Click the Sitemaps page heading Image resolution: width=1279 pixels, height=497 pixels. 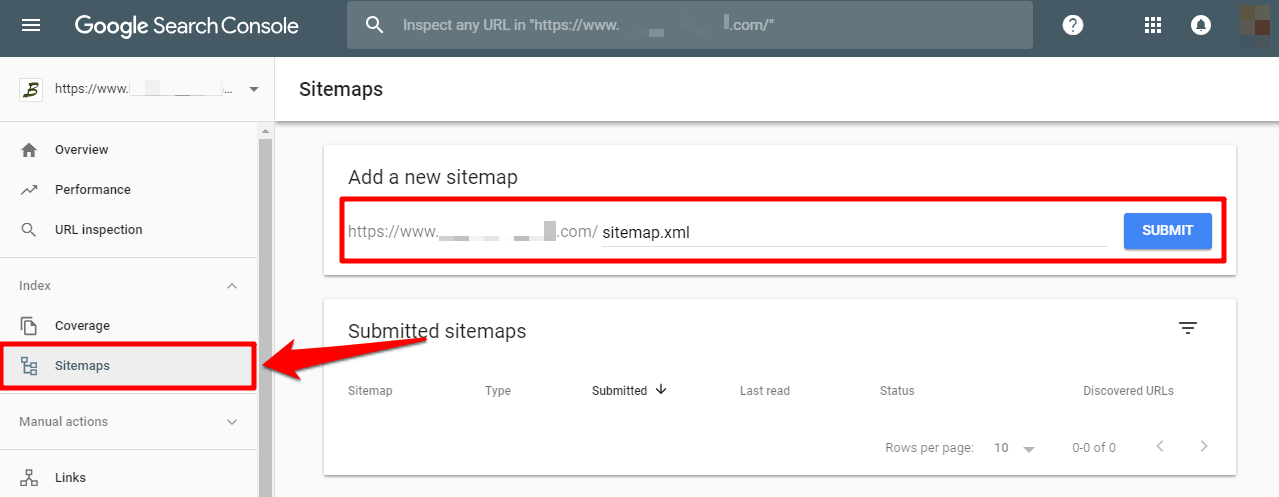(341, 89)
